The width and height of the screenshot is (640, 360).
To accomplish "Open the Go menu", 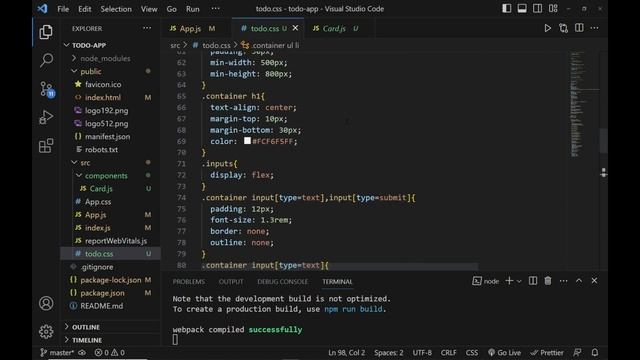I will click(x=171, y=9).
